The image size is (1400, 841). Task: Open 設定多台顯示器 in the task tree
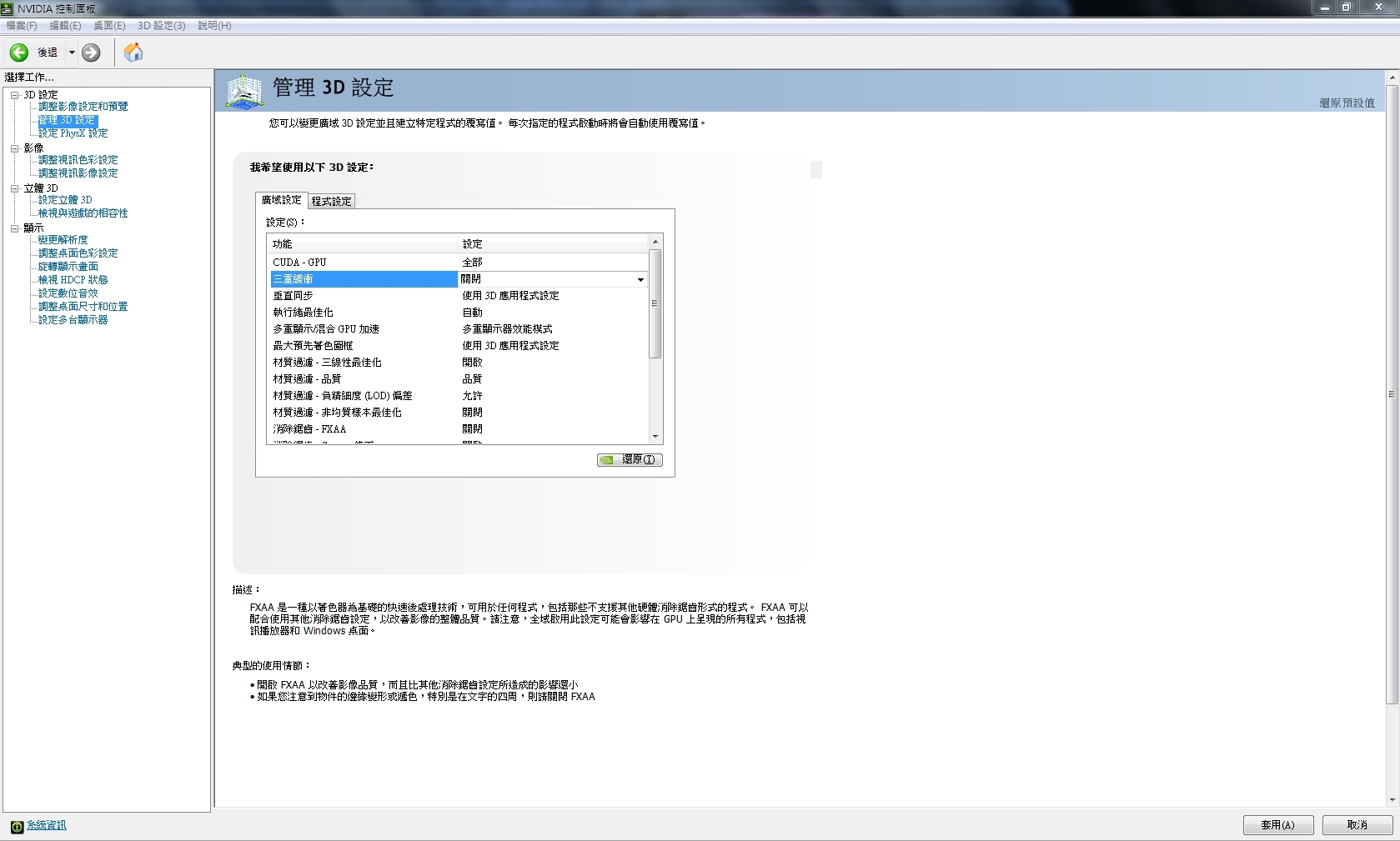73,320
